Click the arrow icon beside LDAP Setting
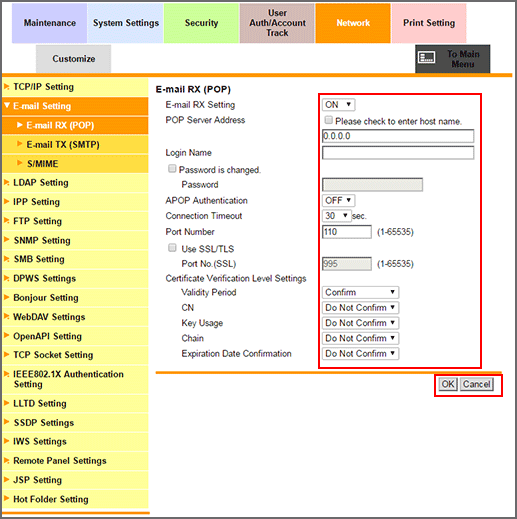The image size is (517, 519). coord(6,183)
